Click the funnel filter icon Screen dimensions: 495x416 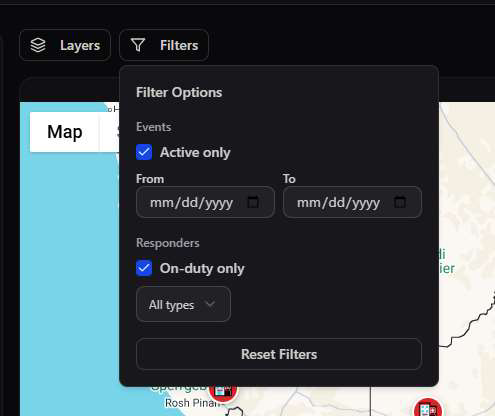click(x=138, y=45)
